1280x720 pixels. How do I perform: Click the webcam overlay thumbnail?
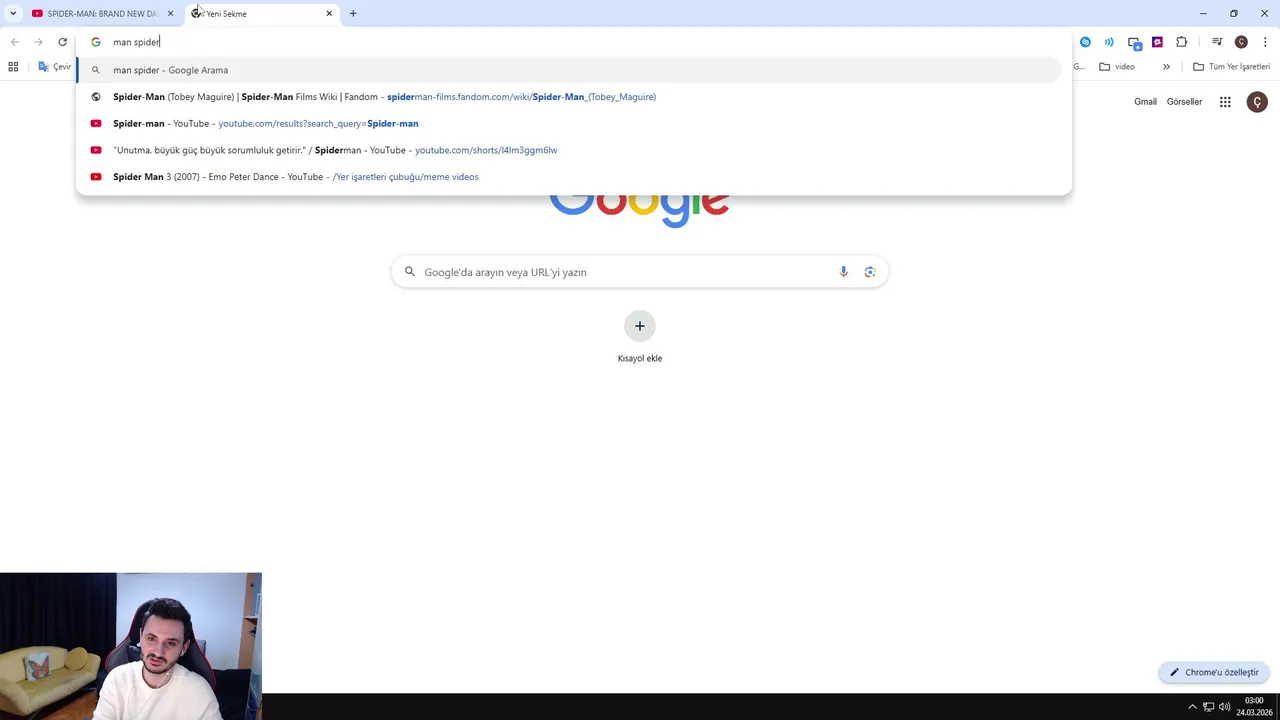coord(131,646)
